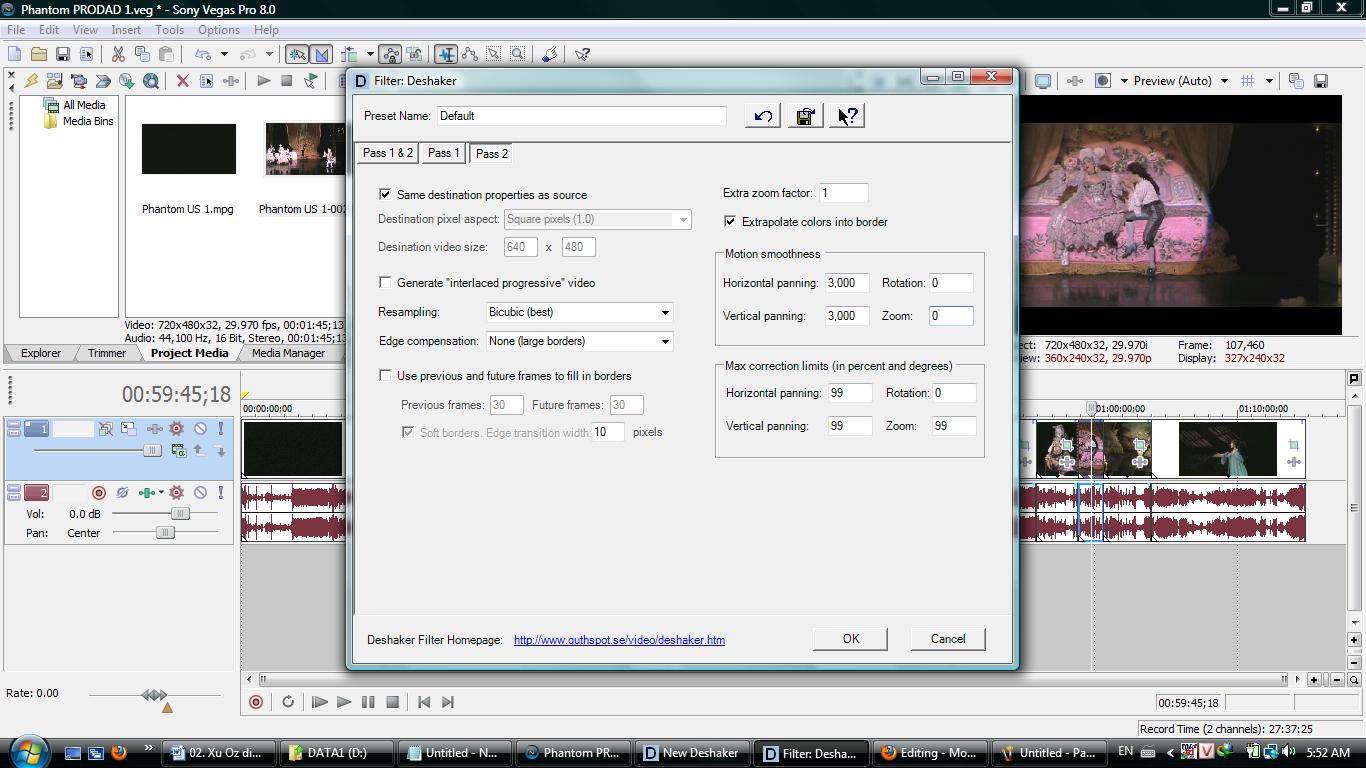Click Save Snapshot to File icon in preview
This screenshot has width=1366, height=768.
coord(1320,81)
